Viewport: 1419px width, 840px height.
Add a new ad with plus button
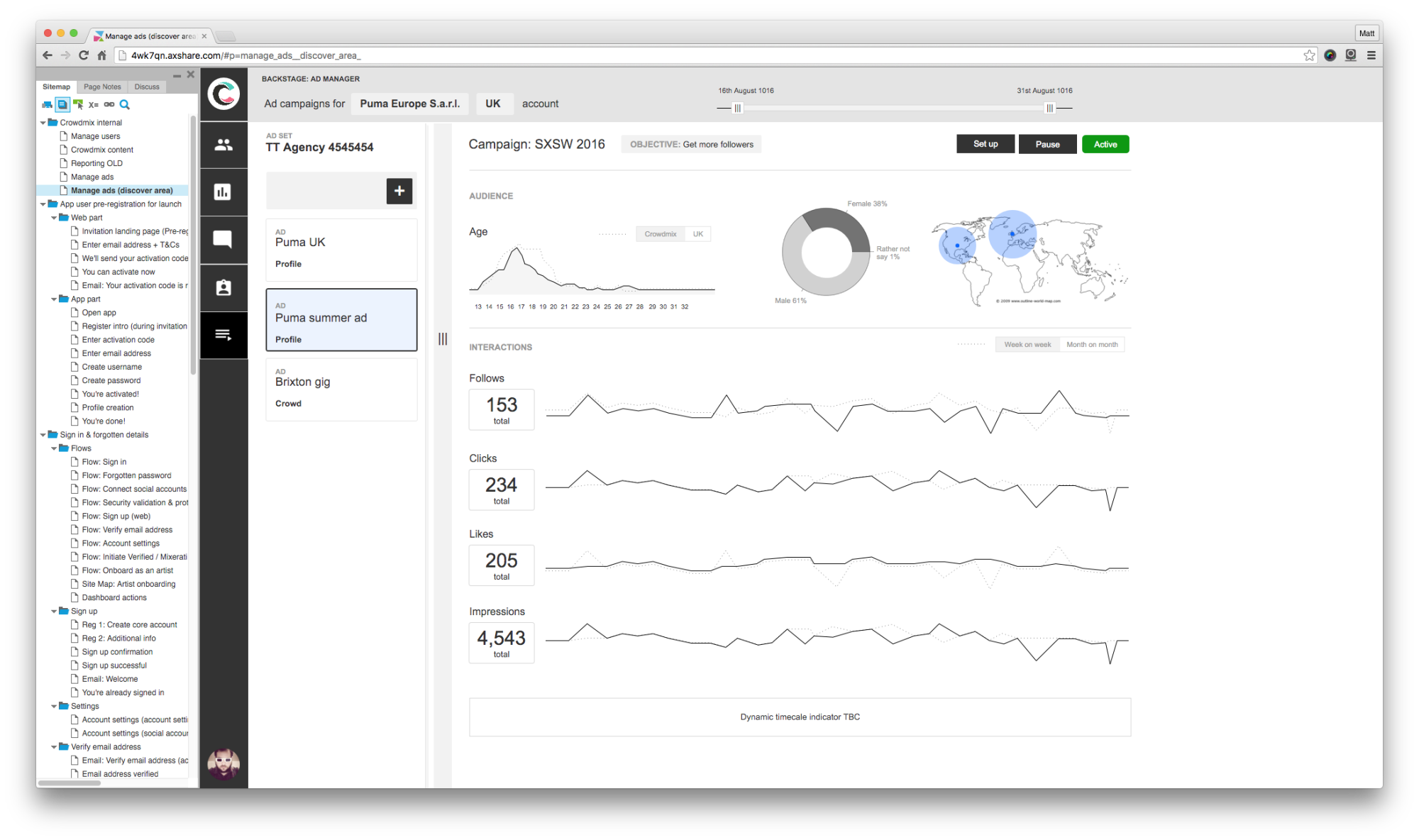point(399,191)
